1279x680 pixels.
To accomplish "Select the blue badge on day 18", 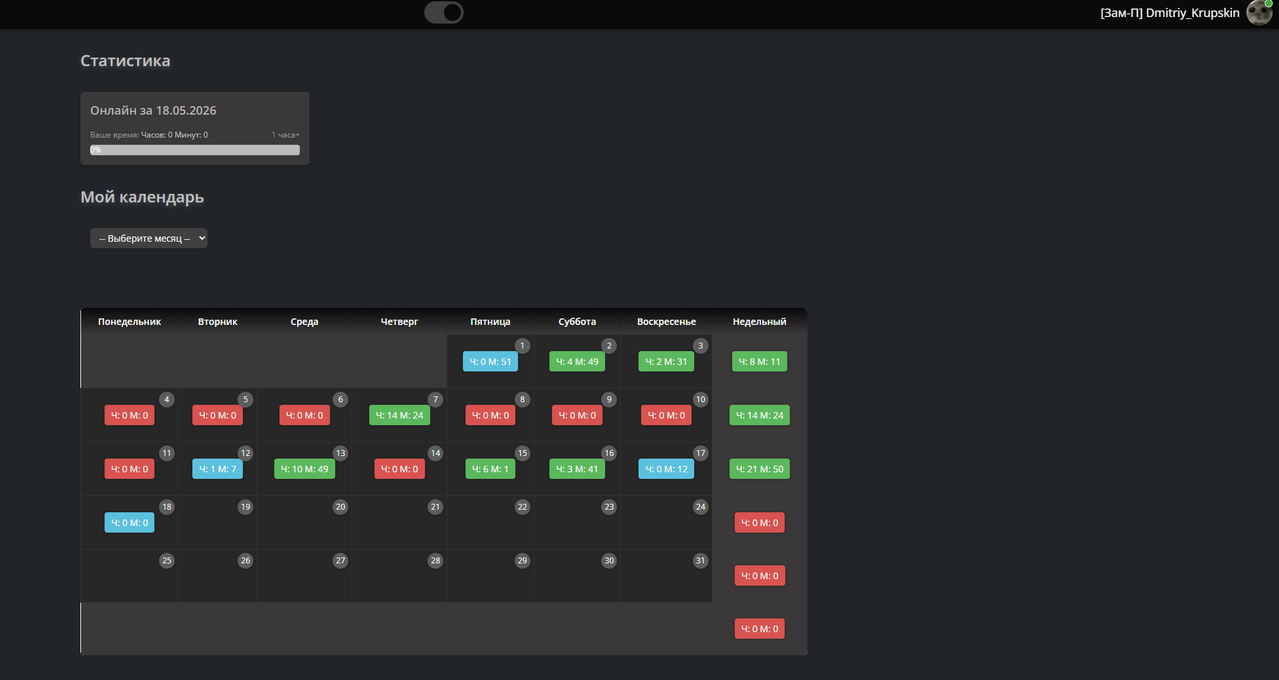I will [129, 522].
